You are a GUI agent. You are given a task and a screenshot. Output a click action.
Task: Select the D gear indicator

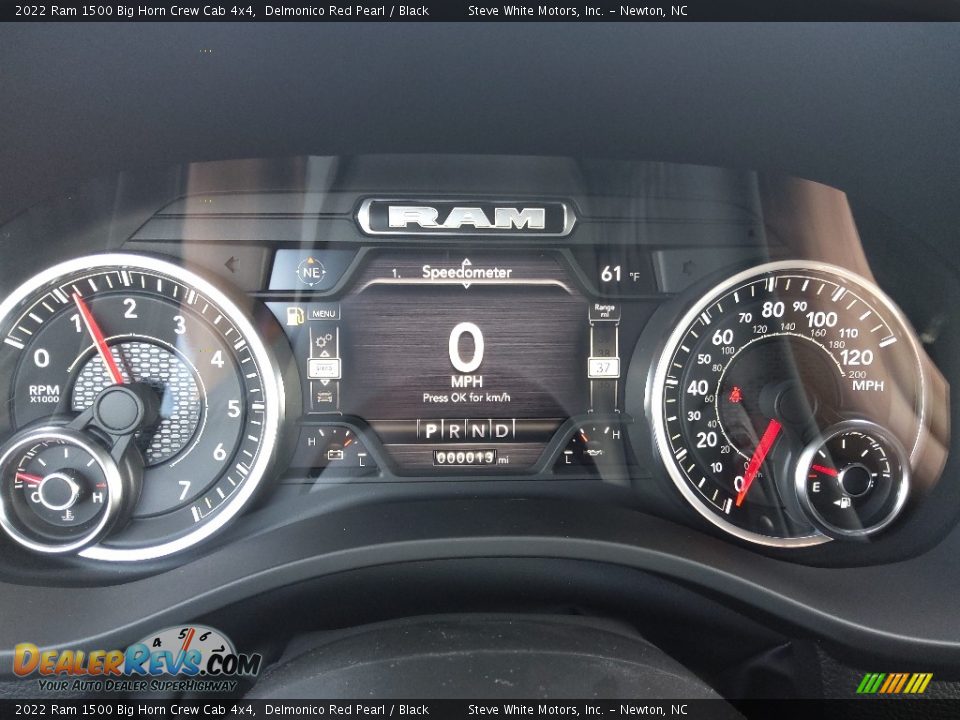[x=502, y=430]
